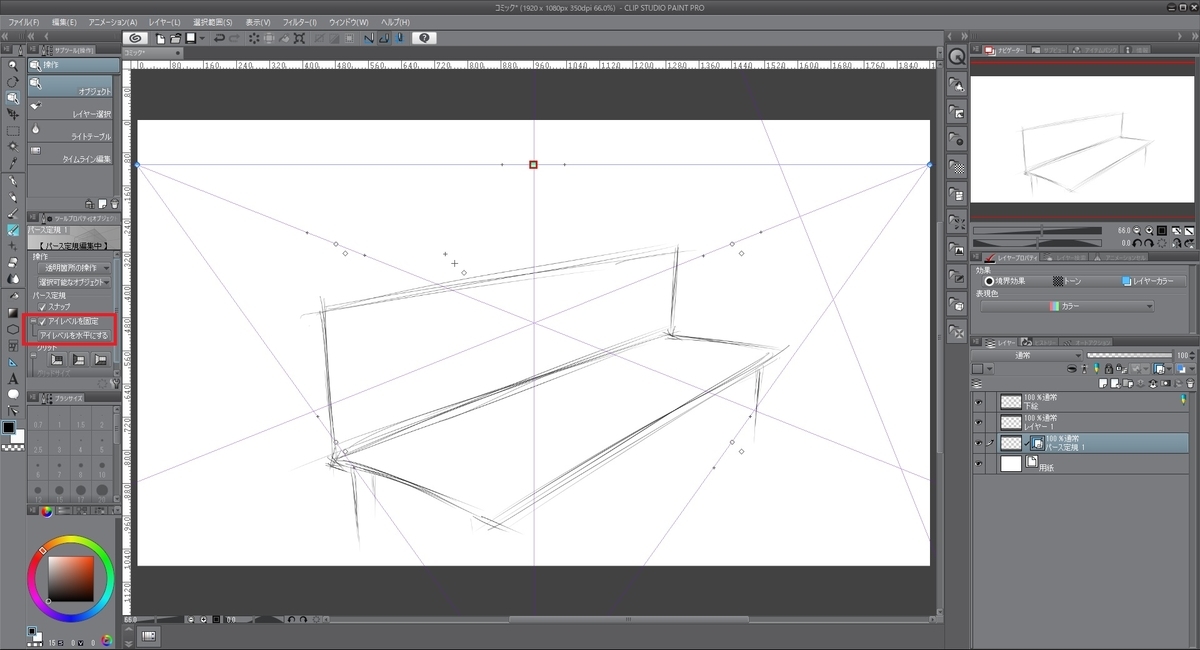The width and height of the screenshot is (1200, 650).
Task: Open ウィンドウ(W) menu
Action: click(347, 21)
